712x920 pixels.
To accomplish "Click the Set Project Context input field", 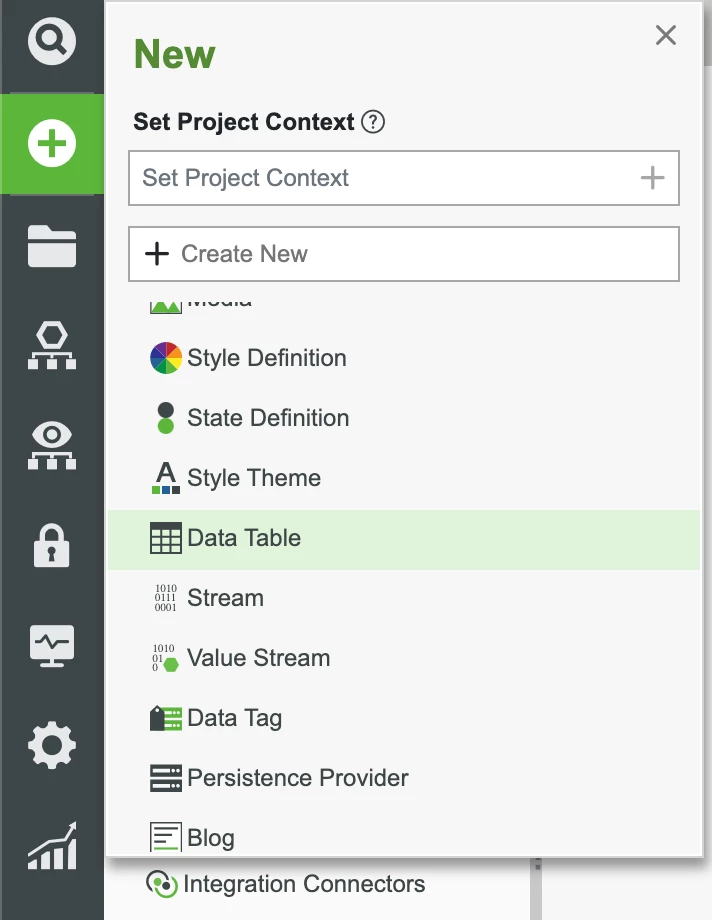I will click(380, 177).
